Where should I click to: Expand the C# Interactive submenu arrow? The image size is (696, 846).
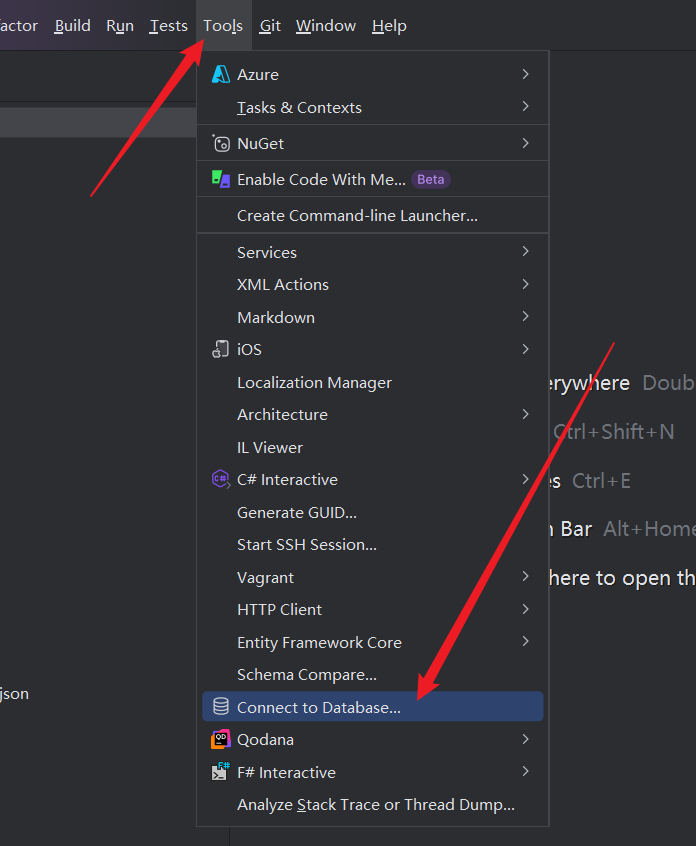point(526,479)
